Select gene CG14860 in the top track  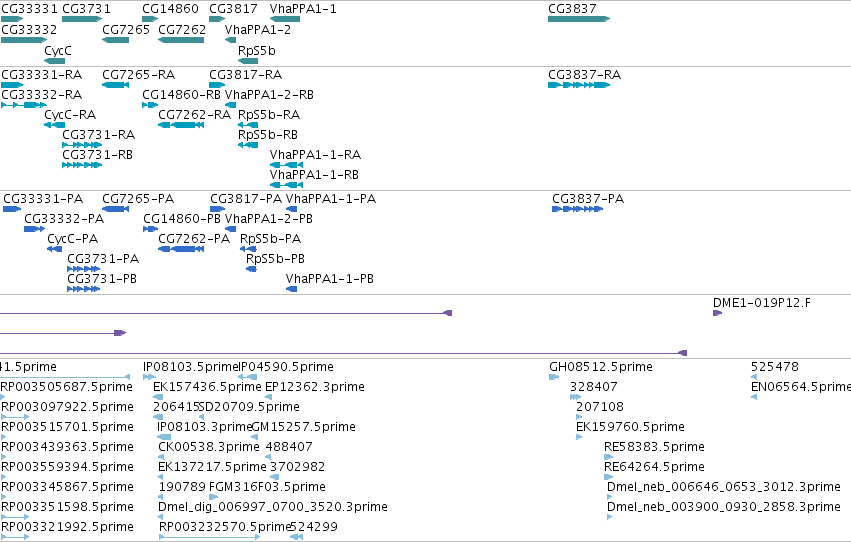[x=170, y=9]
